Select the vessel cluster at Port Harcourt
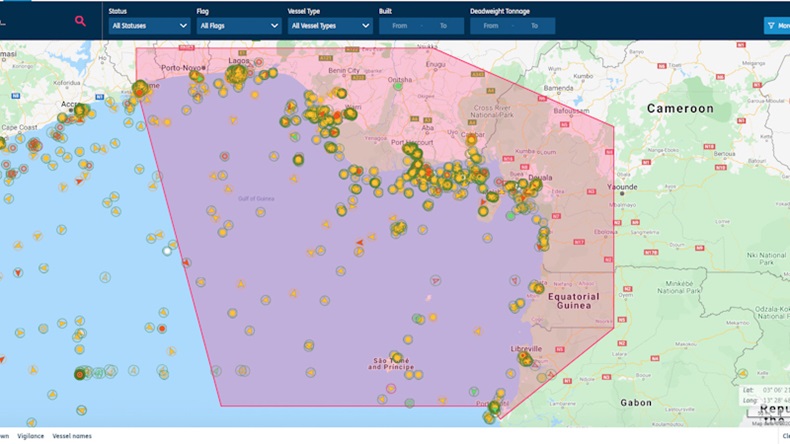Image resolution: width=790 pixels, height=444 pixels. point(412,150)
